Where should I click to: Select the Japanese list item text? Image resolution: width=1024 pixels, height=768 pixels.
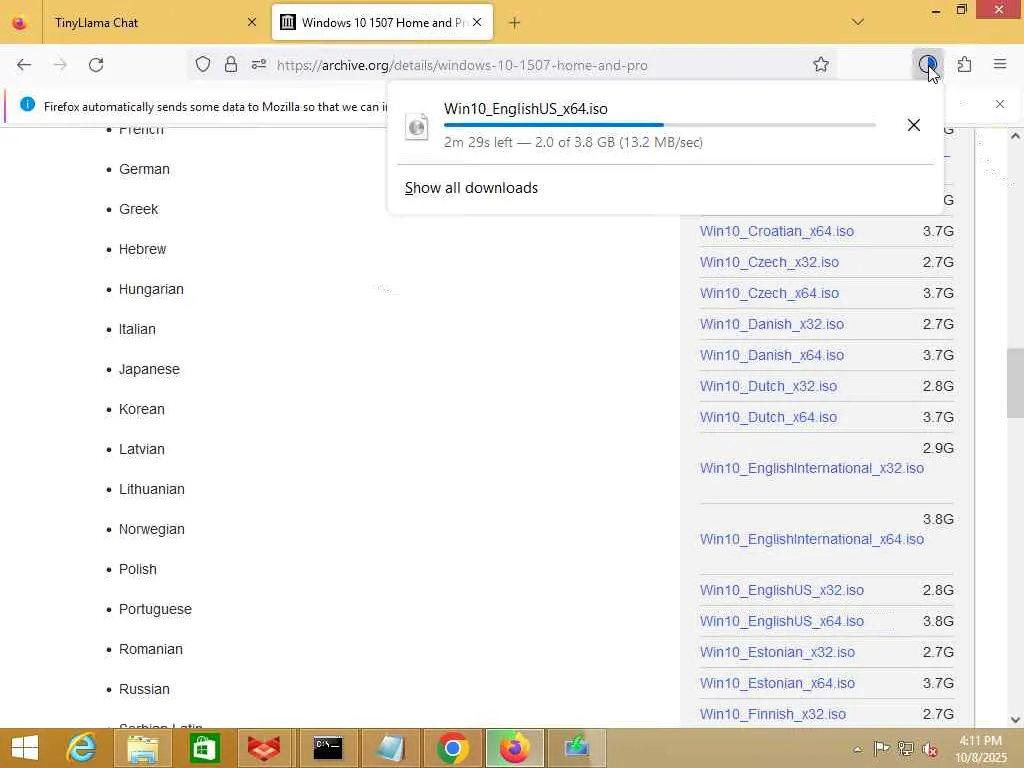tap(149, 370)
